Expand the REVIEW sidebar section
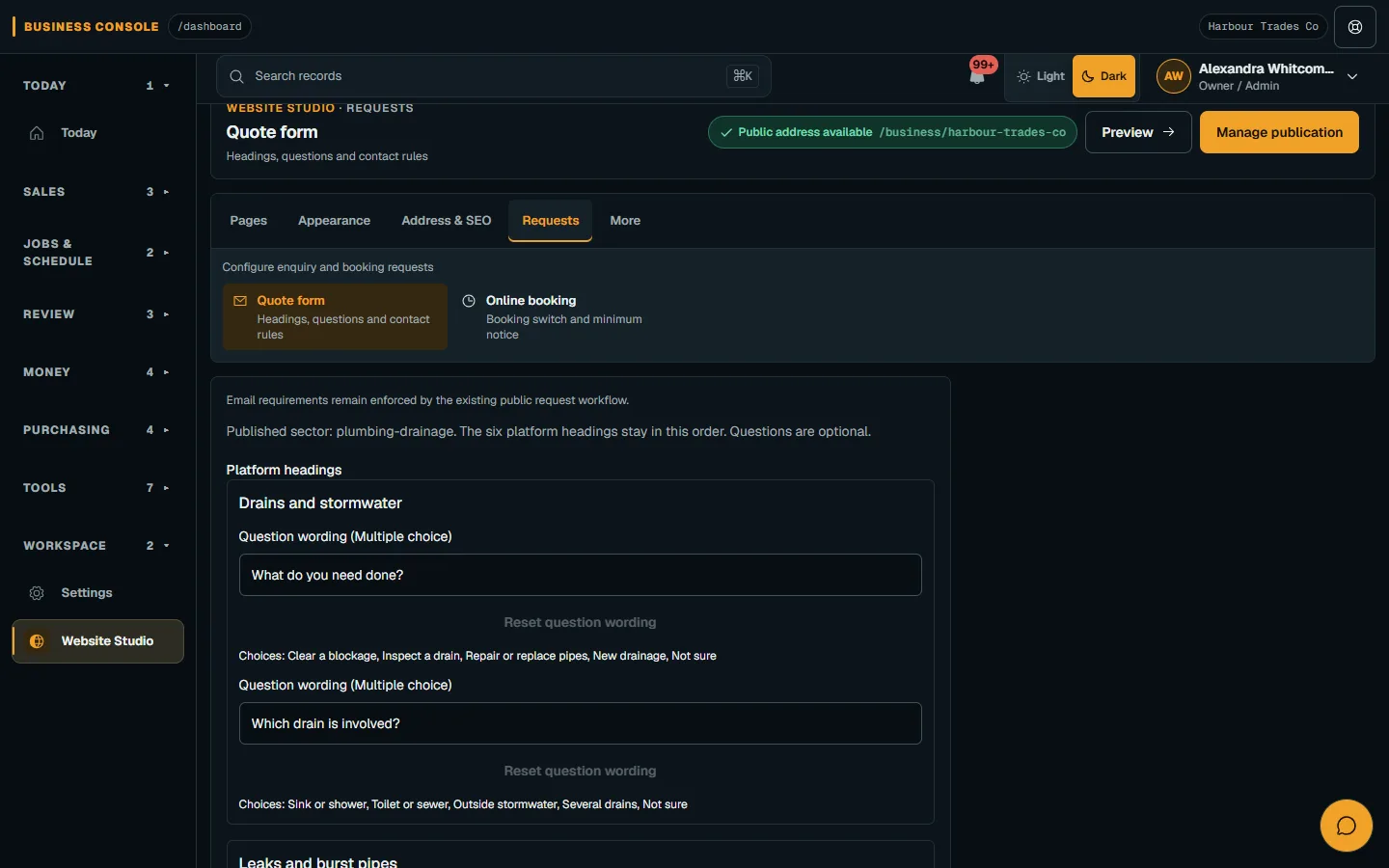This screenshot has width=1389, height=868. [x=96, y=314]
